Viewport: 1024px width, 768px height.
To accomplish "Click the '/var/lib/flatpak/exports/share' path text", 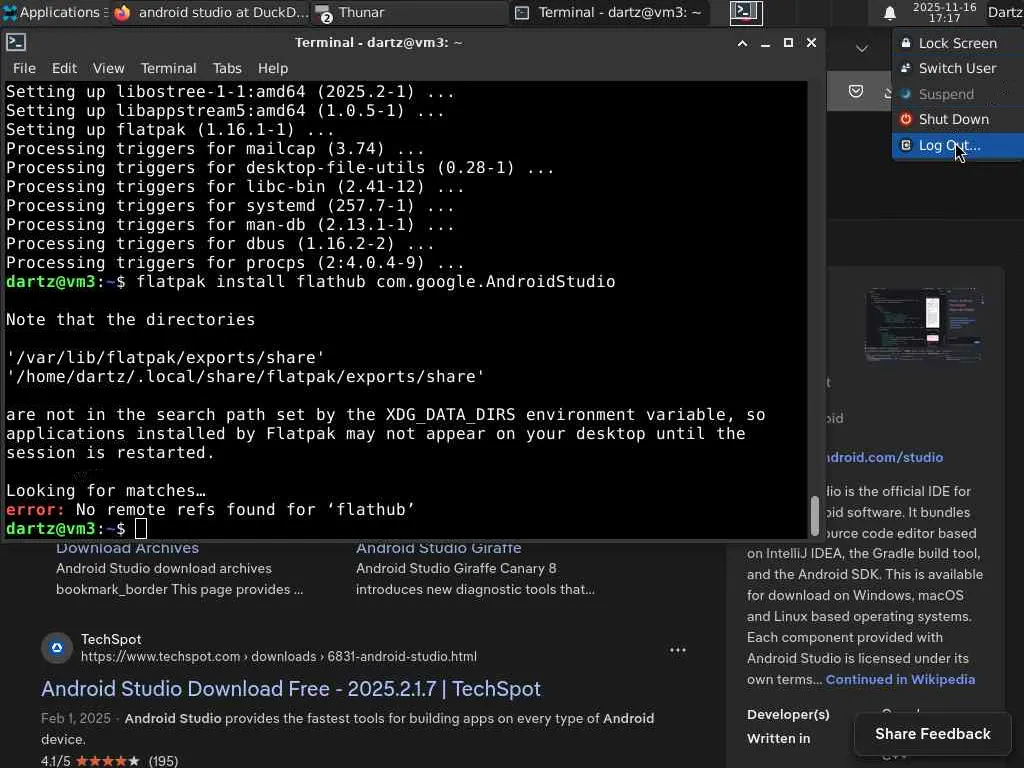I will click(165, 357).
